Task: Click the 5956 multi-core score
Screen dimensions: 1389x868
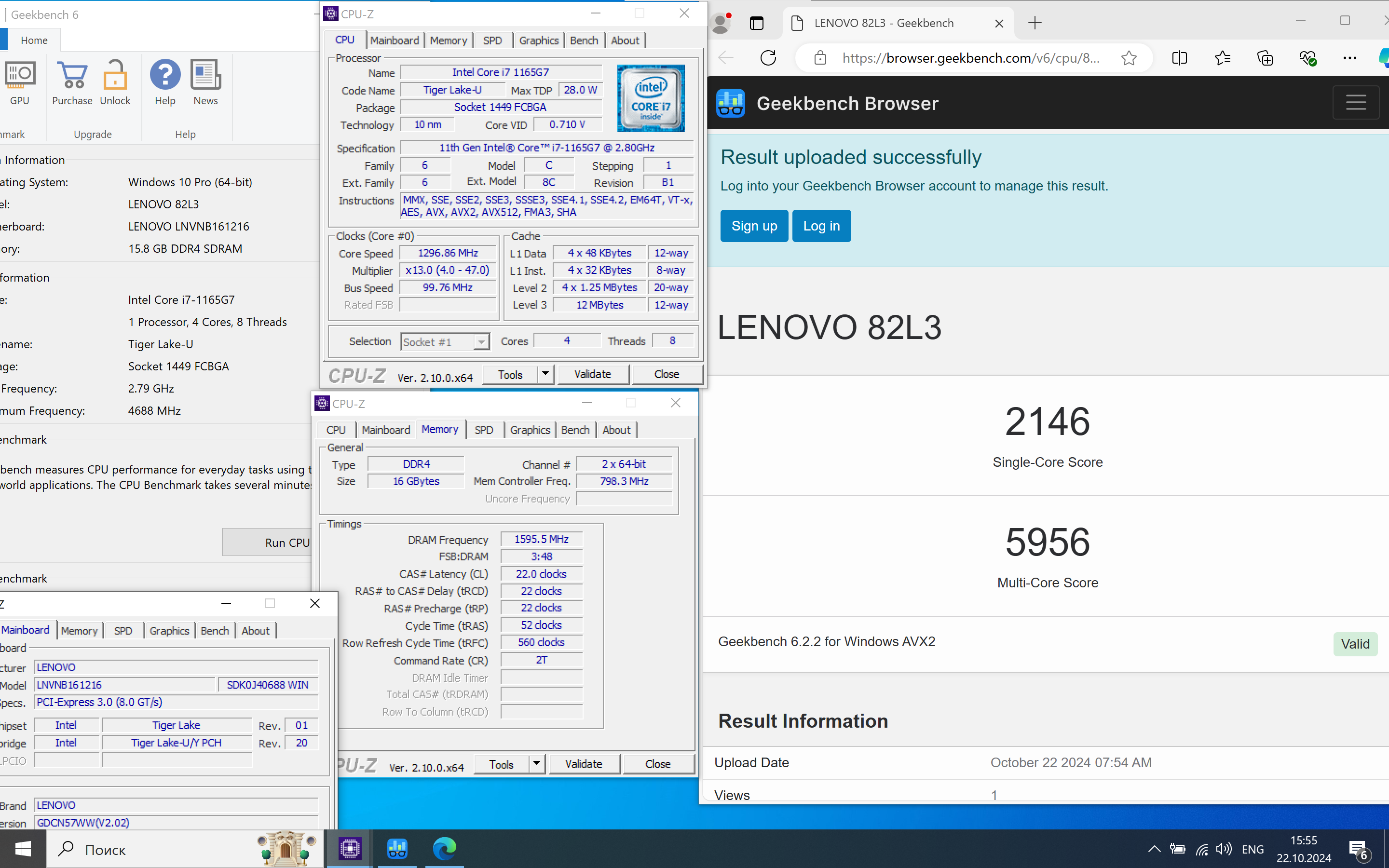Action: coord(1048,542)
